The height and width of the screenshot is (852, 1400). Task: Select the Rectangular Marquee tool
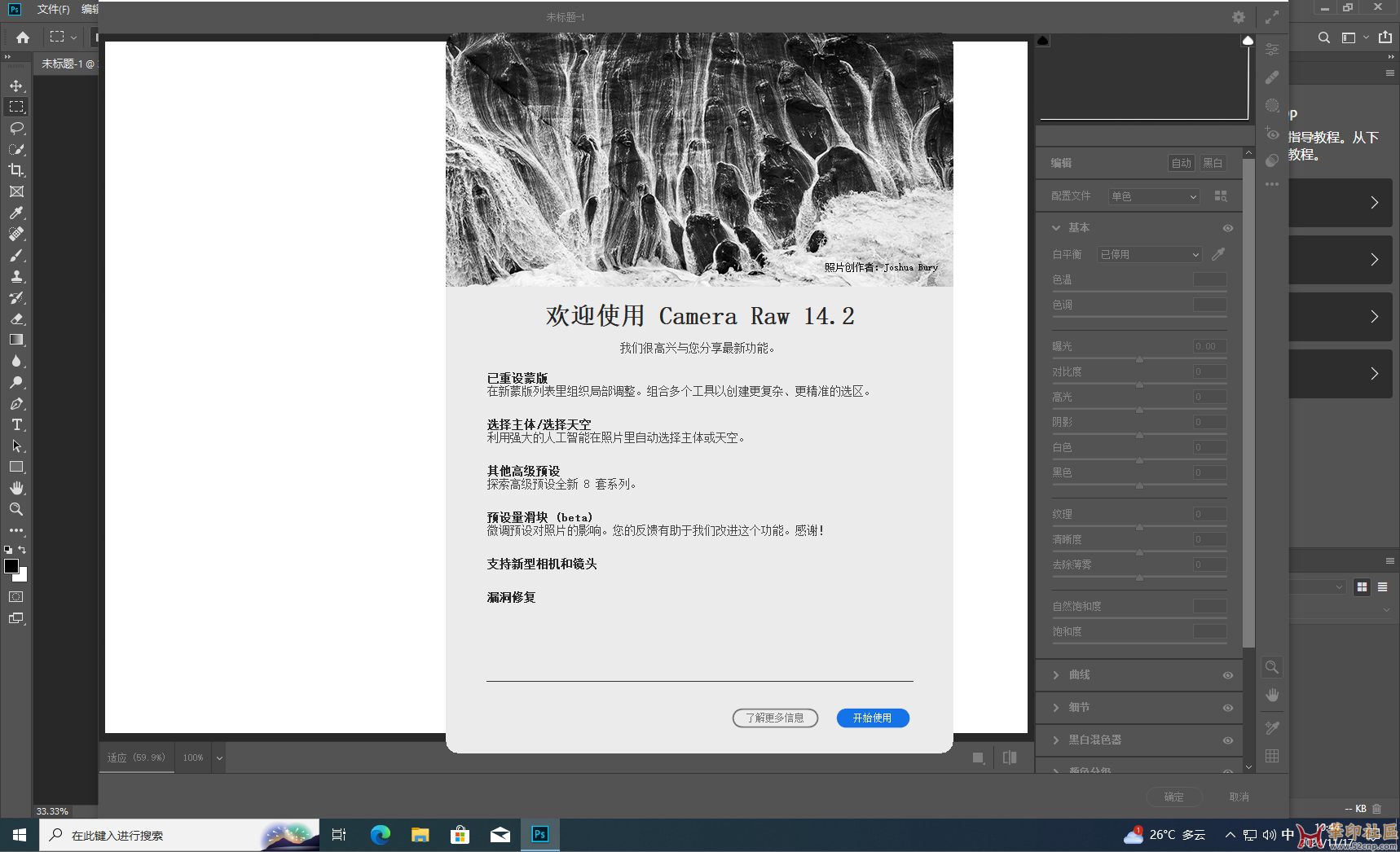16,107
